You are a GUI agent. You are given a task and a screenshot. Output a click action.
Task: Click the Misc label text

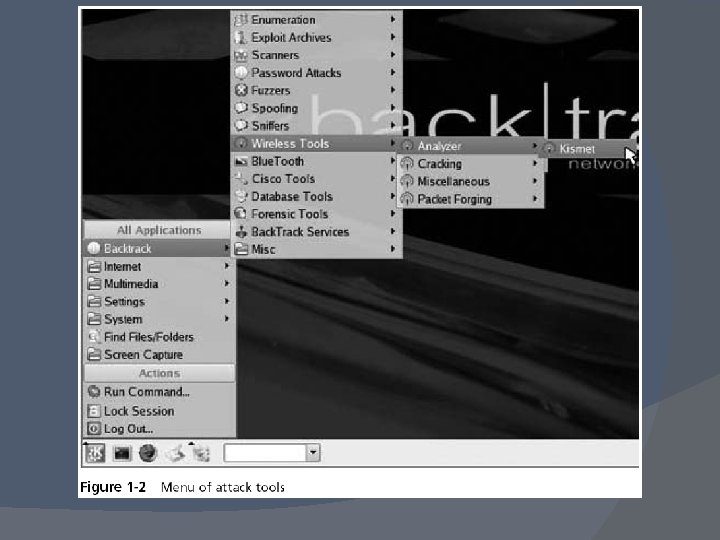point(263,249)
